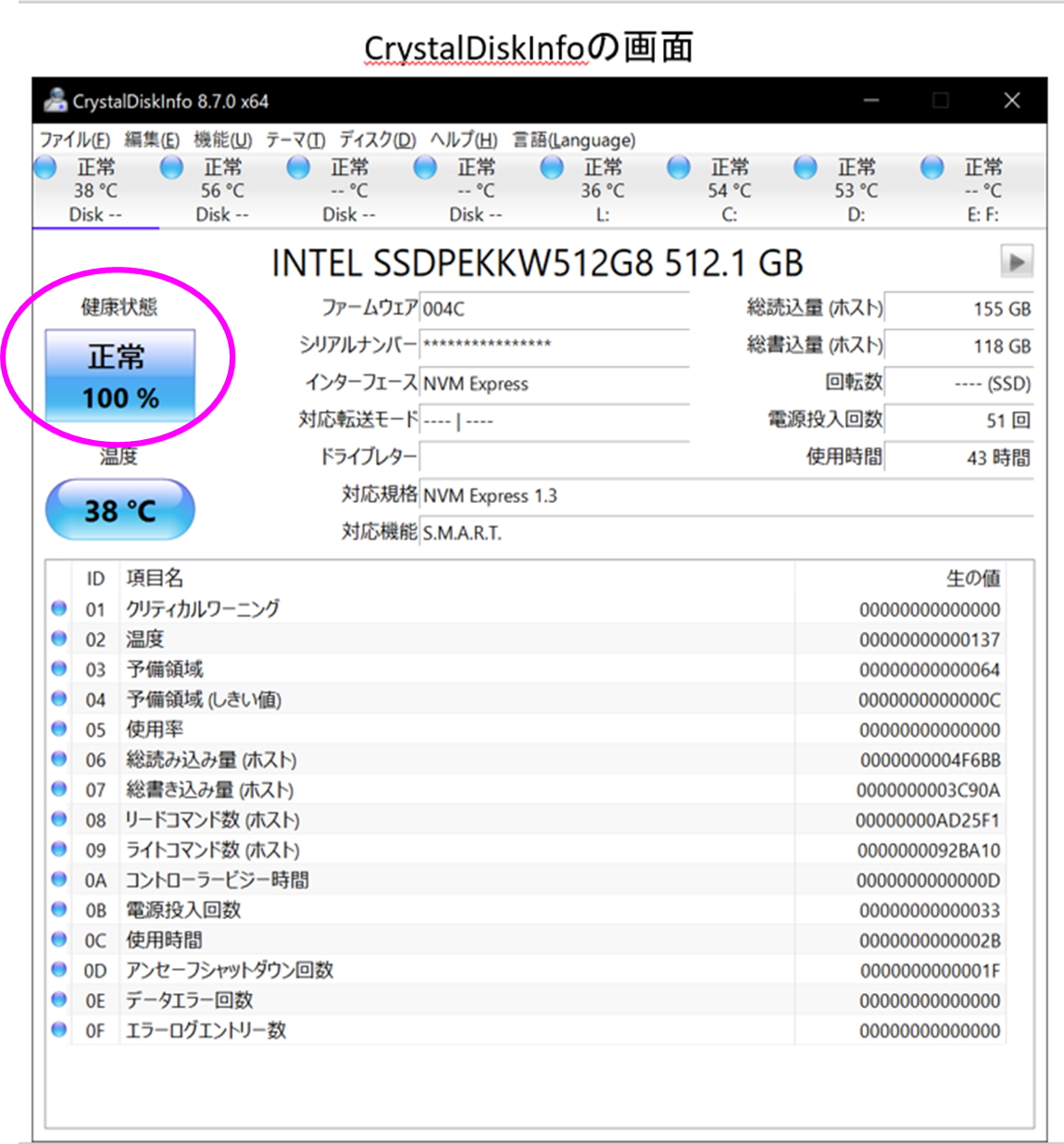Open the 言語(Language) menu
This screenshot has height=1144, width=1064.
[574, 140]
